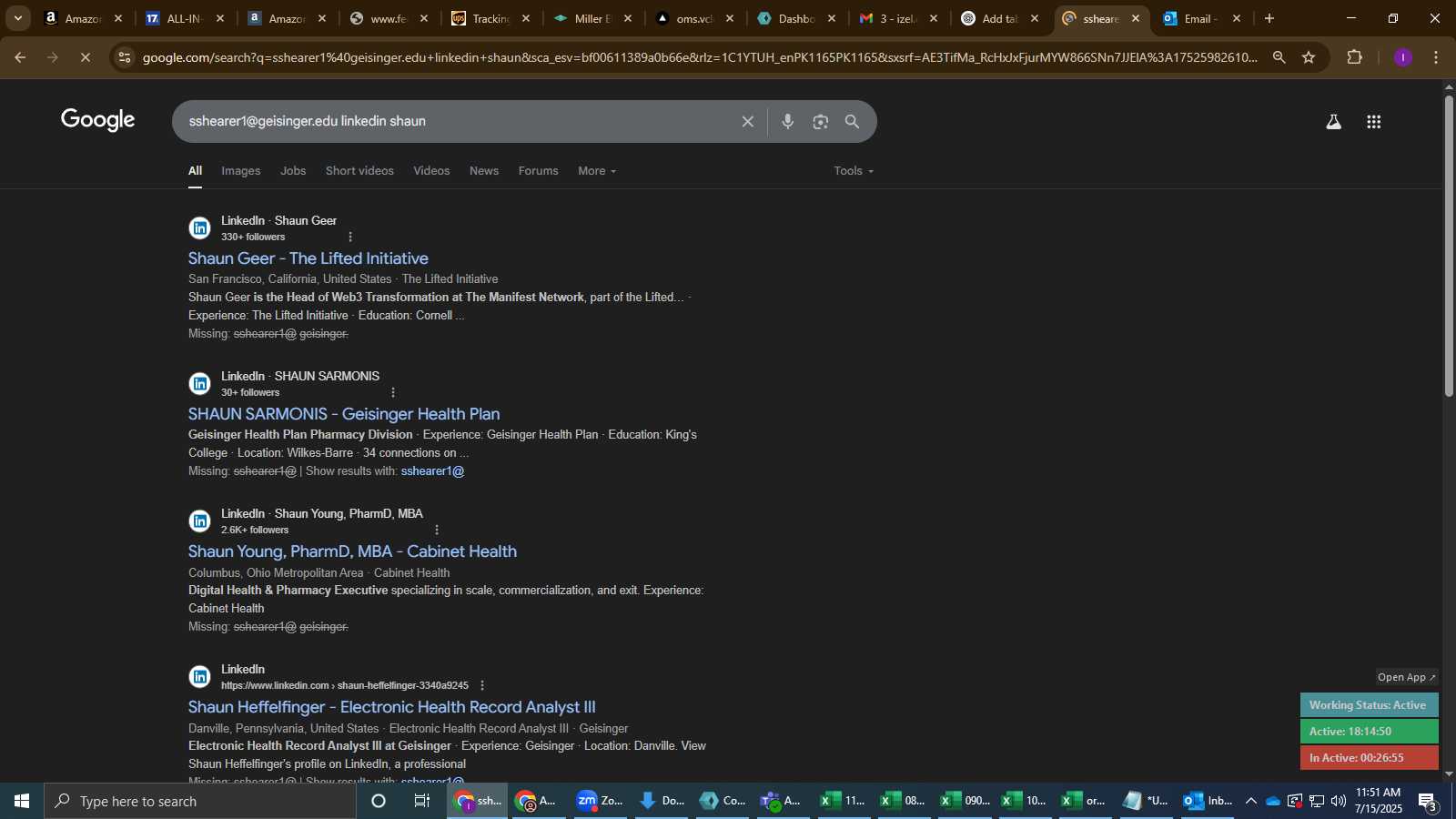Click the Windows taskbar search box
Viewport: 1456px width, 819px height.
200,801
